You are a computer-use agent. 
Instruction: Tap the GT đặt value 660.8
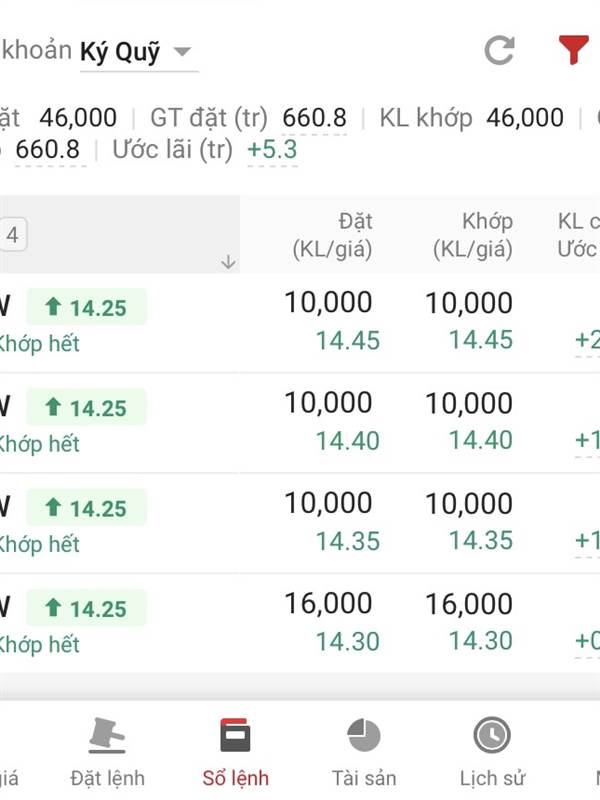pyautogui.click(x=314, y=118)
